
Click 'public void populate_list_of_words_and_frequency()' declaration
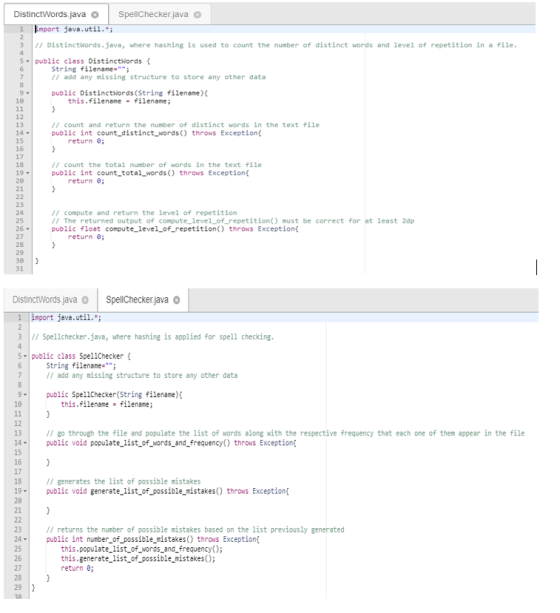pos(171,443)
